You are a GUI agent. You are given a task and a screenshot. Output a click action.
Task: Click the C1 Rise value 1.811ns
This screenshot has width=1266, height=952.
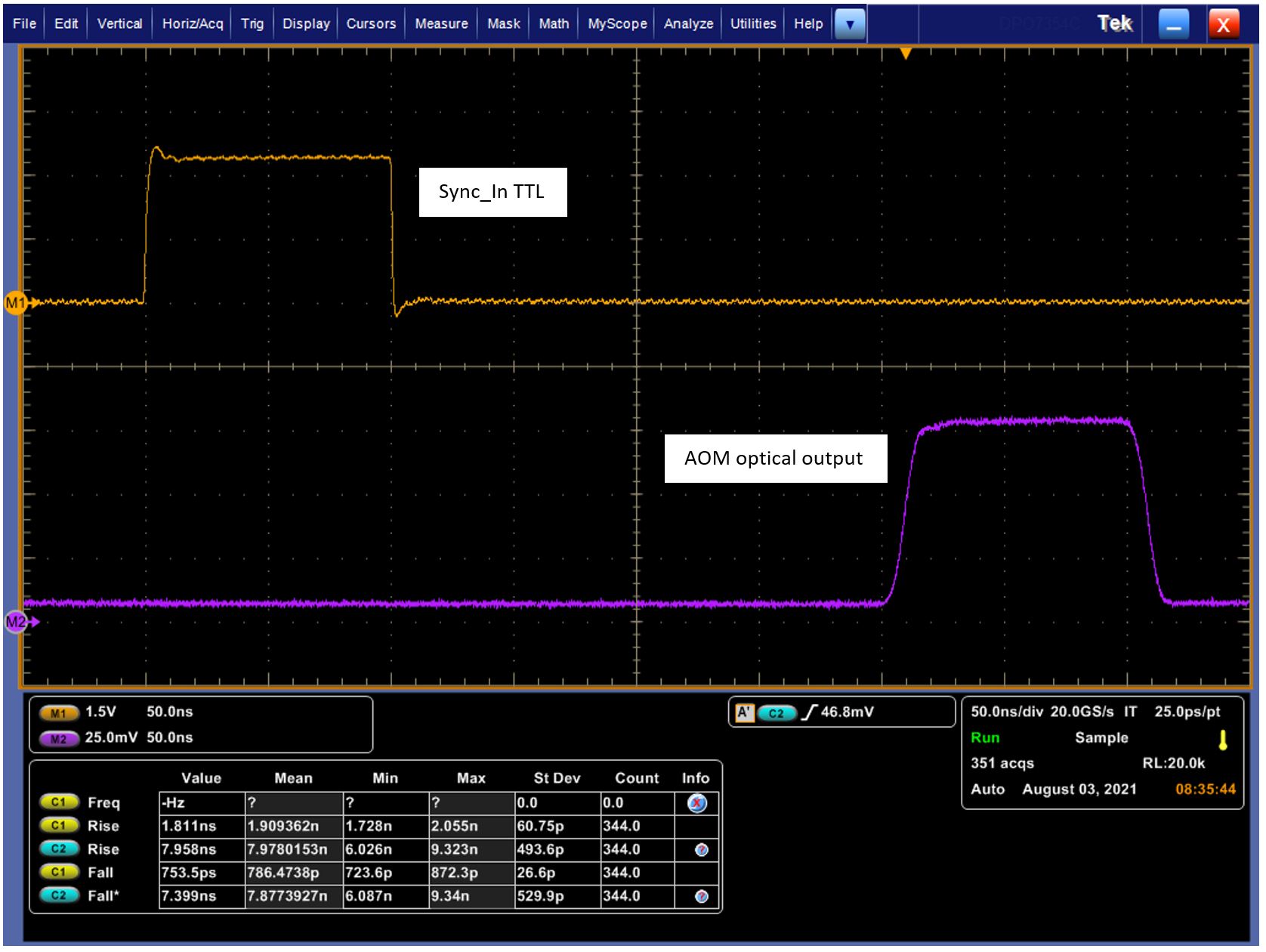click(x=202, y=826)
